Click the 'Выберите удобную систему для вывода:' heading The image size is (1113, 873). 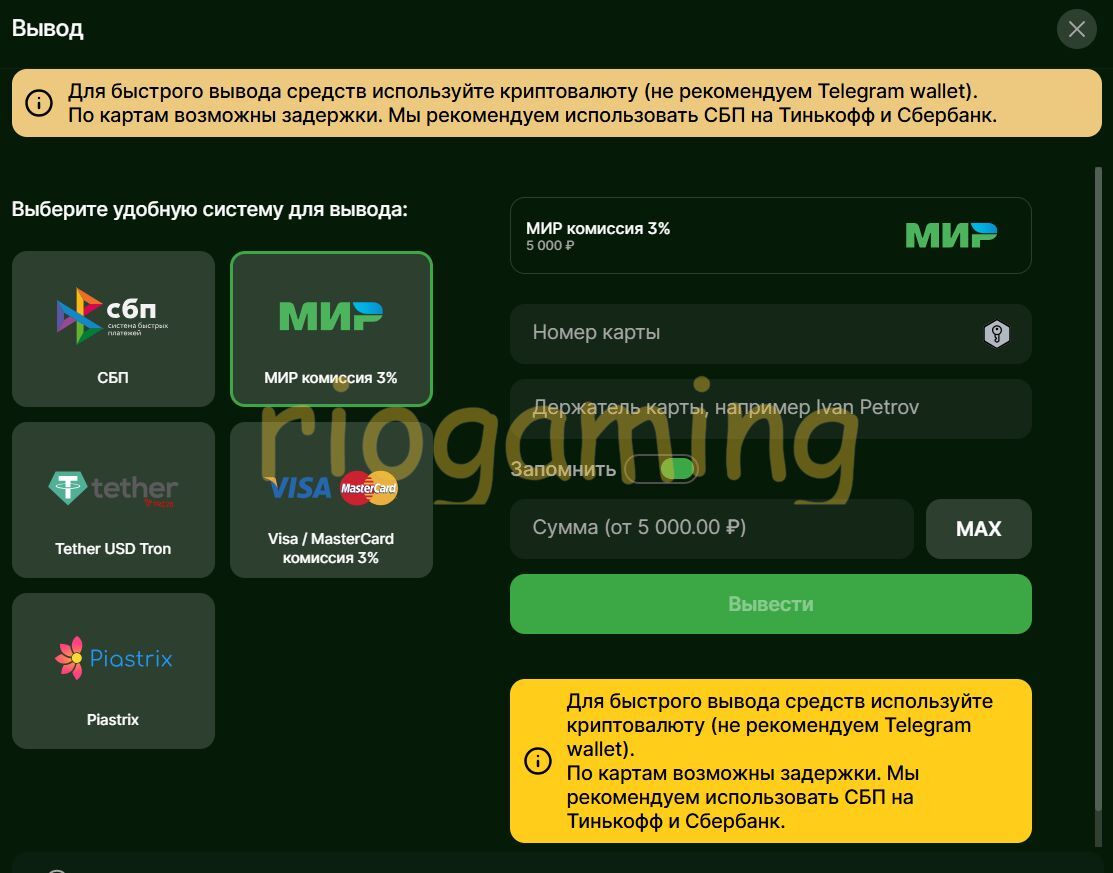[x=210, y=209]
